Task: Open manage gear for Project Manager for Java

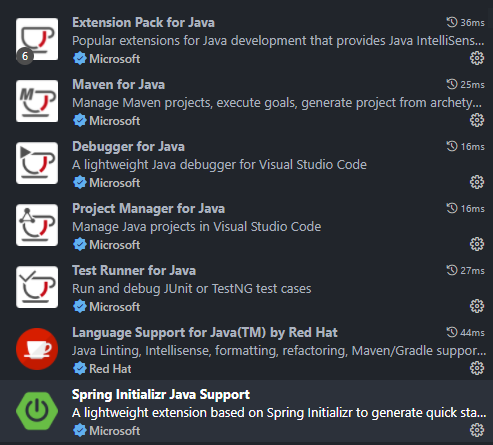Action: (x=477, y=244)
